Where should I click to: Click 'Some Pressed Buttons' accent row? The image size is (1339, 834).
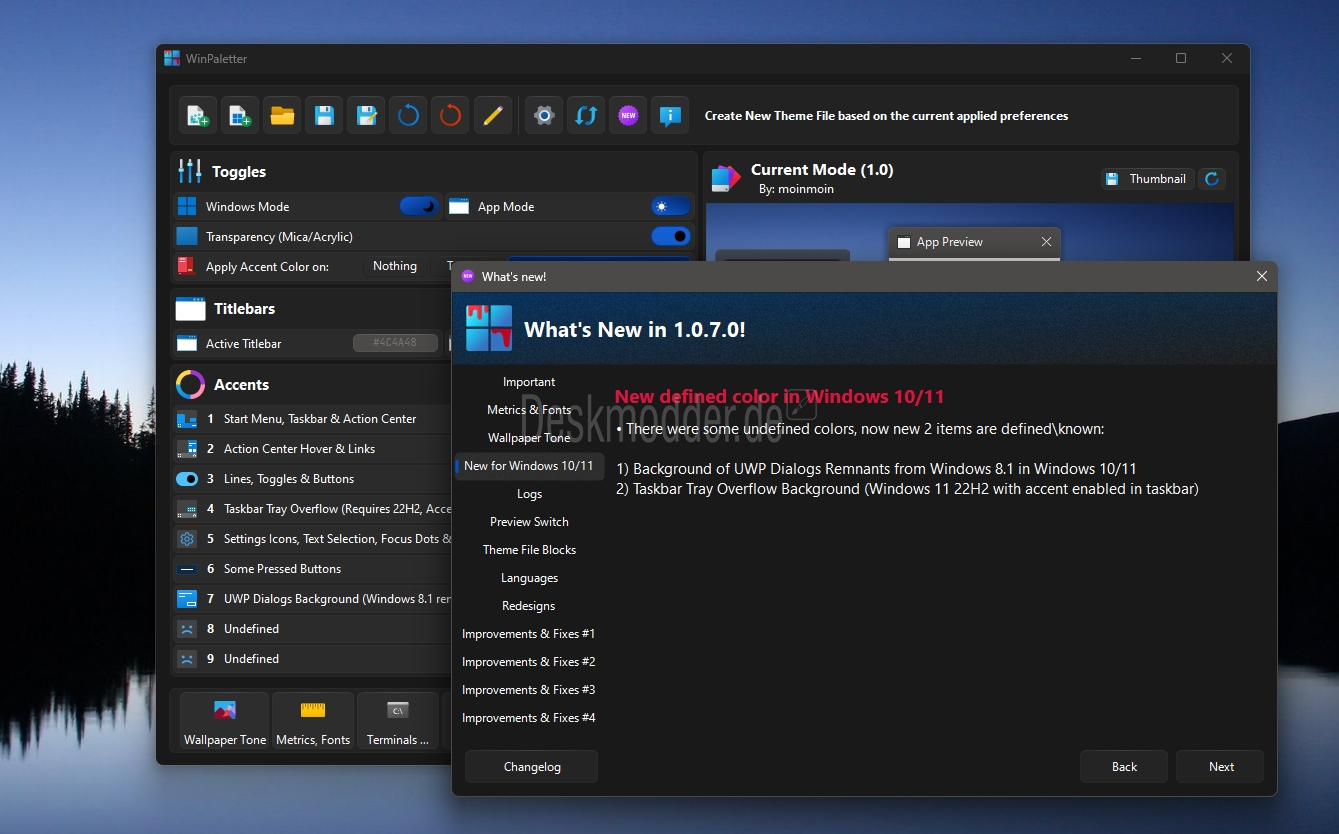313,569
